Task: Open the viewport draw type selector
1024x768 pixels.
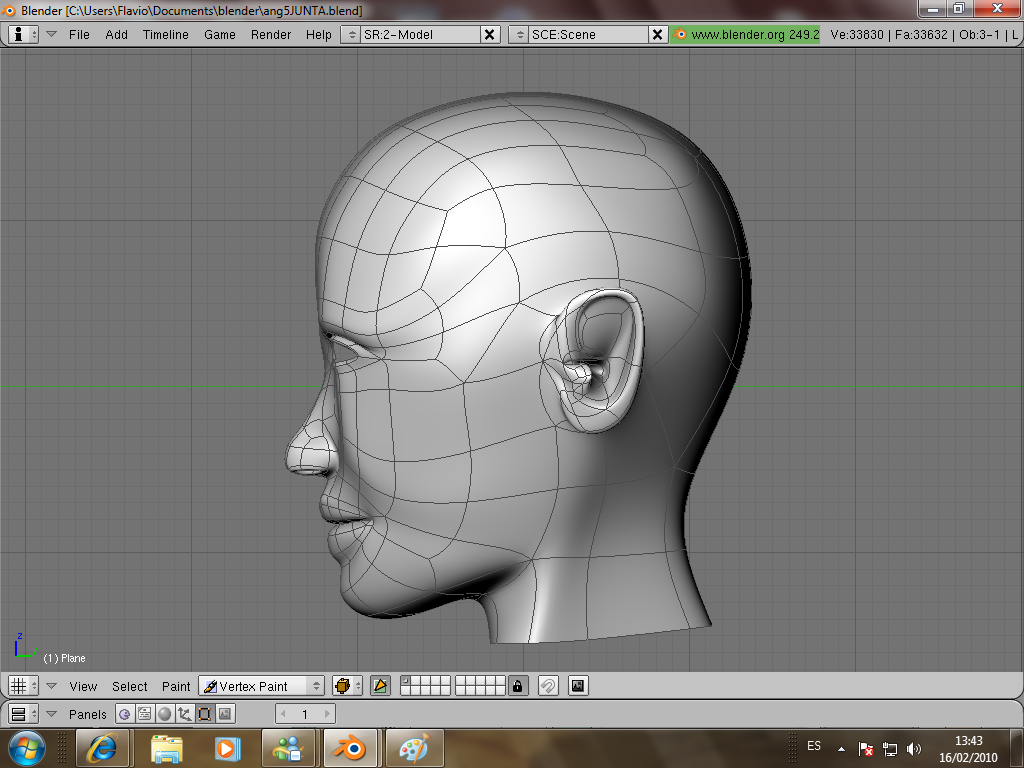Action: (x=347, y=686)
